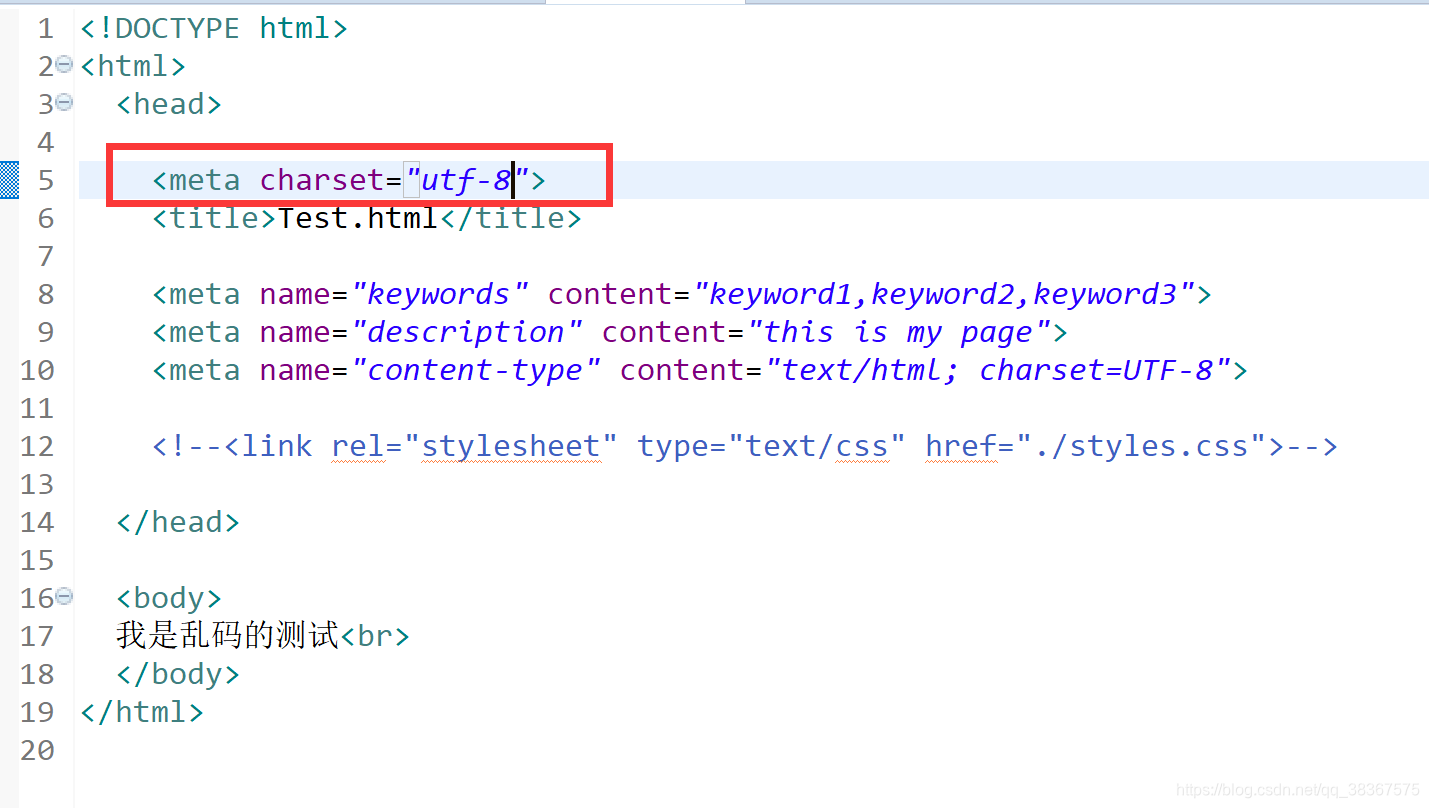Image resolution: width=1429 pixels, height=808 pixels.
Task: Click the "keyword1,keyword2,keyword3" content value
Action: [945, 294]
